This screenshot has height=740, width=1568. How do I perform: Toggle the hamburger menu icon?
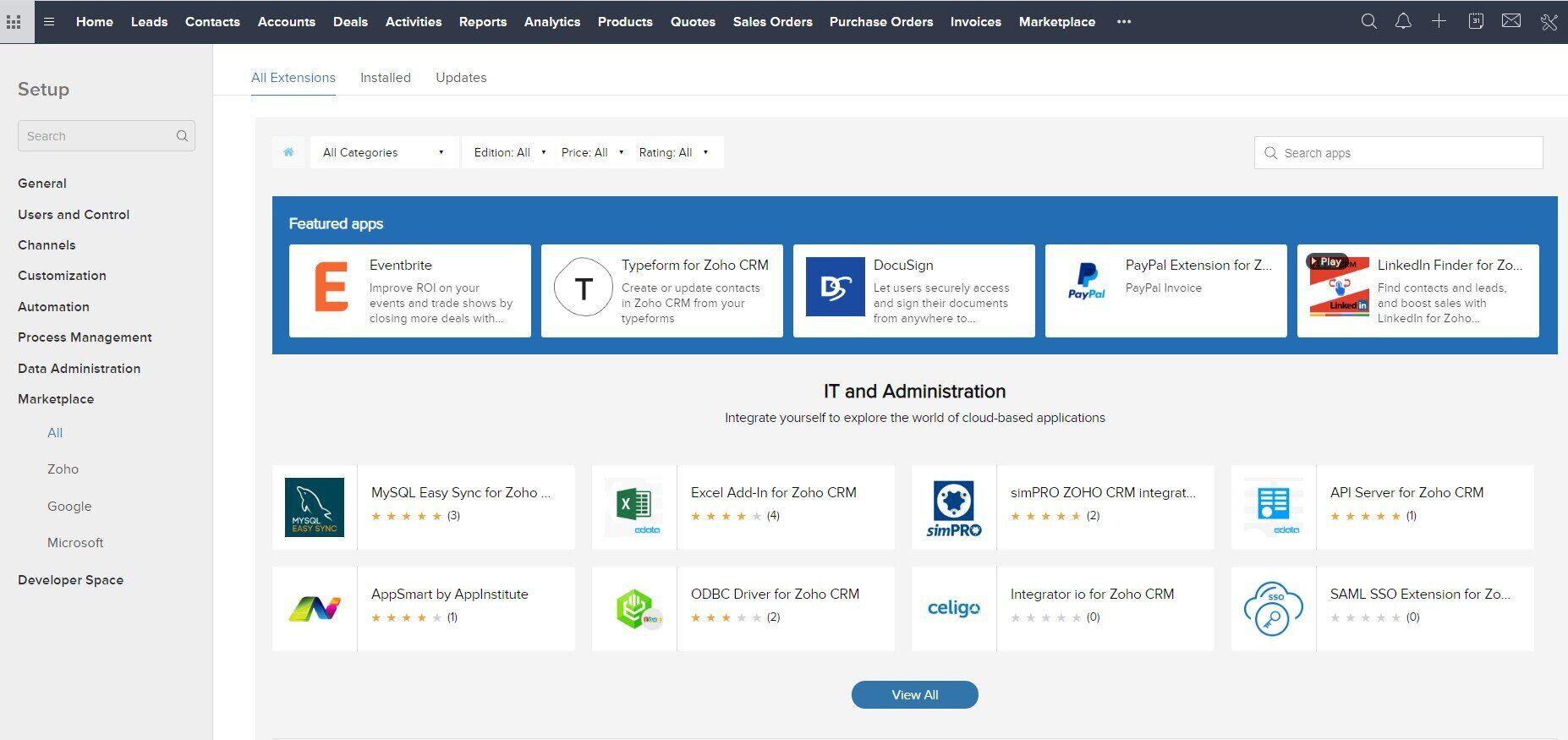coord(49,22)
